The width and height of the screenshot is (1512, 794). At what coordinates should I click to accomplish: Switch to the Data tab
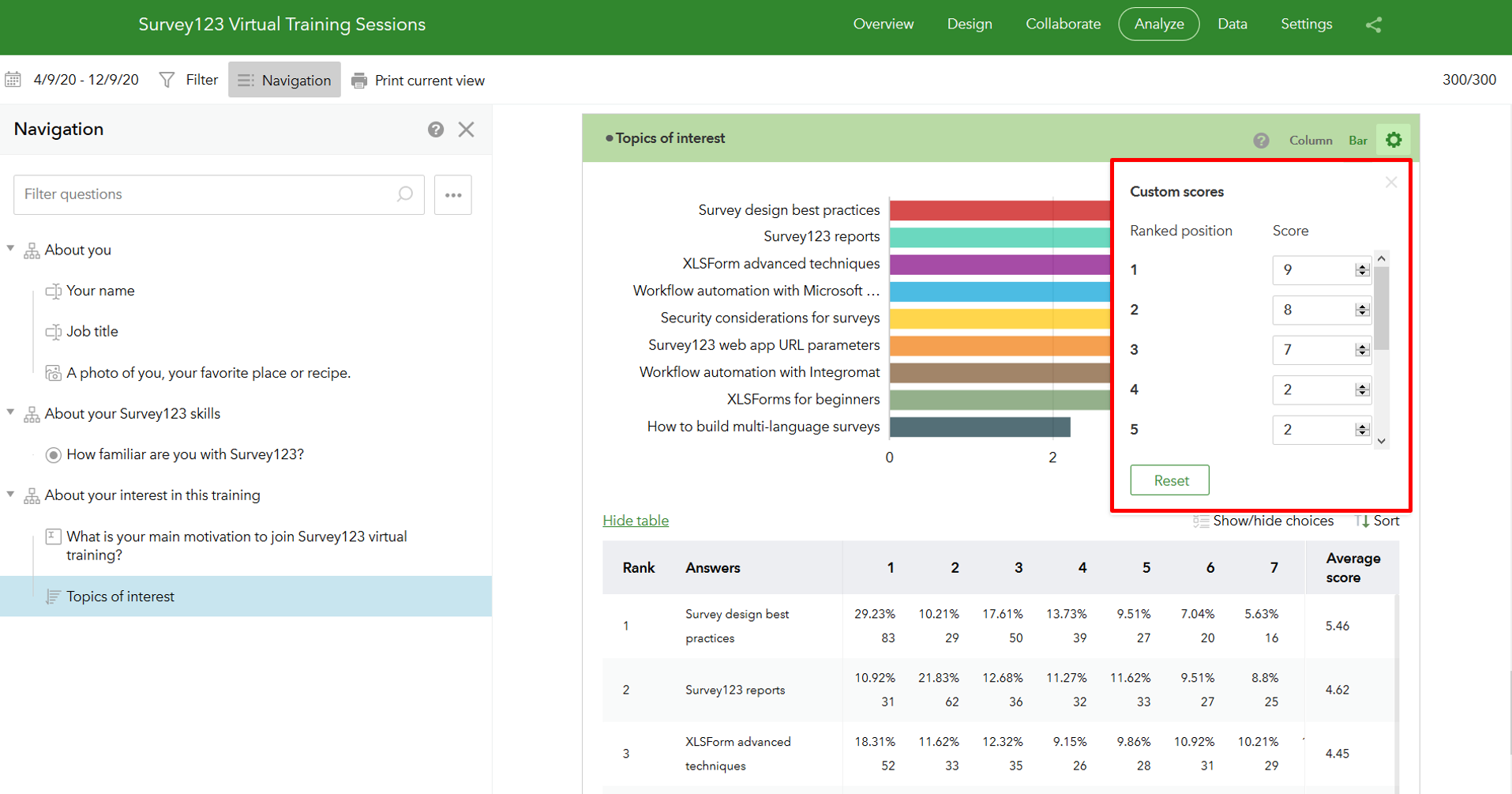pyautogui.click(x=1232, y=24)
